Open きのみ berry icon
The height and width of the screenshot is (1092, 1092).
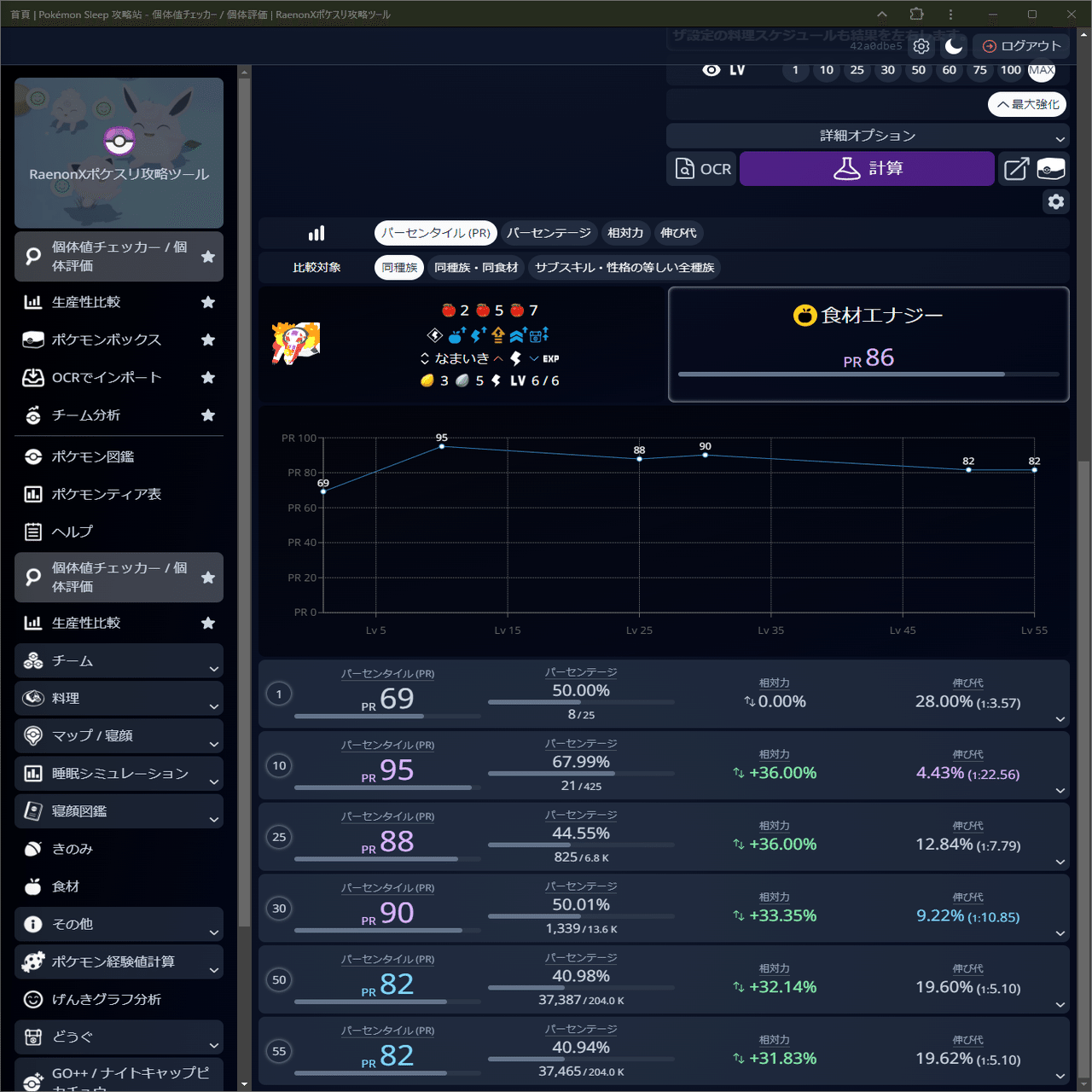click(33, 849)
